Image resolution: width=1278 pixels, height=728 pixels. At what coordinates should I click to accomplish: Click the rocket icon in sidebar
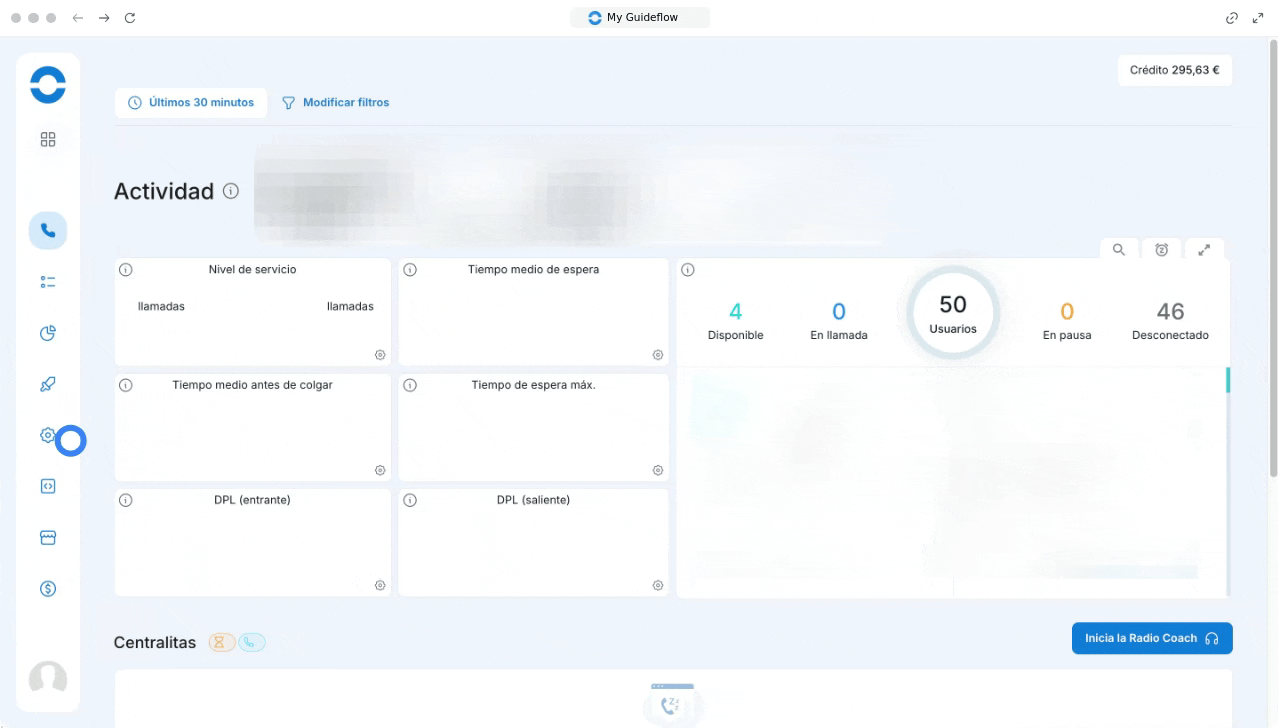click(48, 384)
